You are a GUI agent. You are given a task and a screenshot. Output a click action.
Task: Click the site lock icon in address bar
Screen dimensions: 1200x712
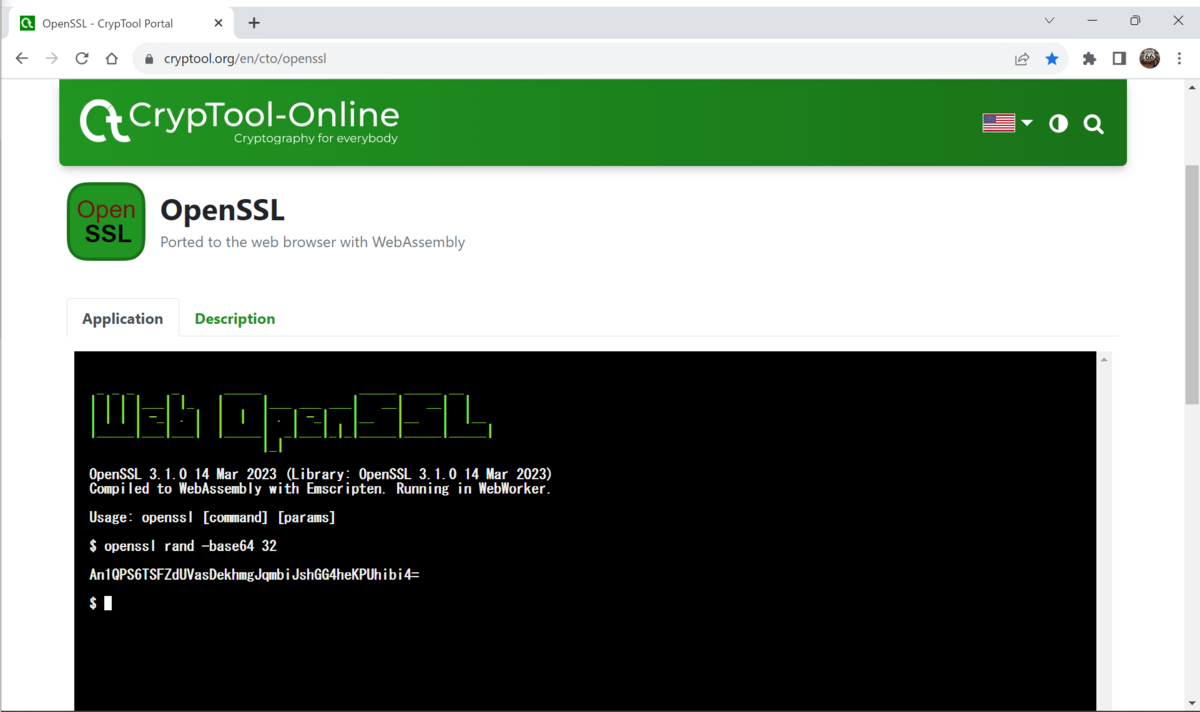click(148, 58)
